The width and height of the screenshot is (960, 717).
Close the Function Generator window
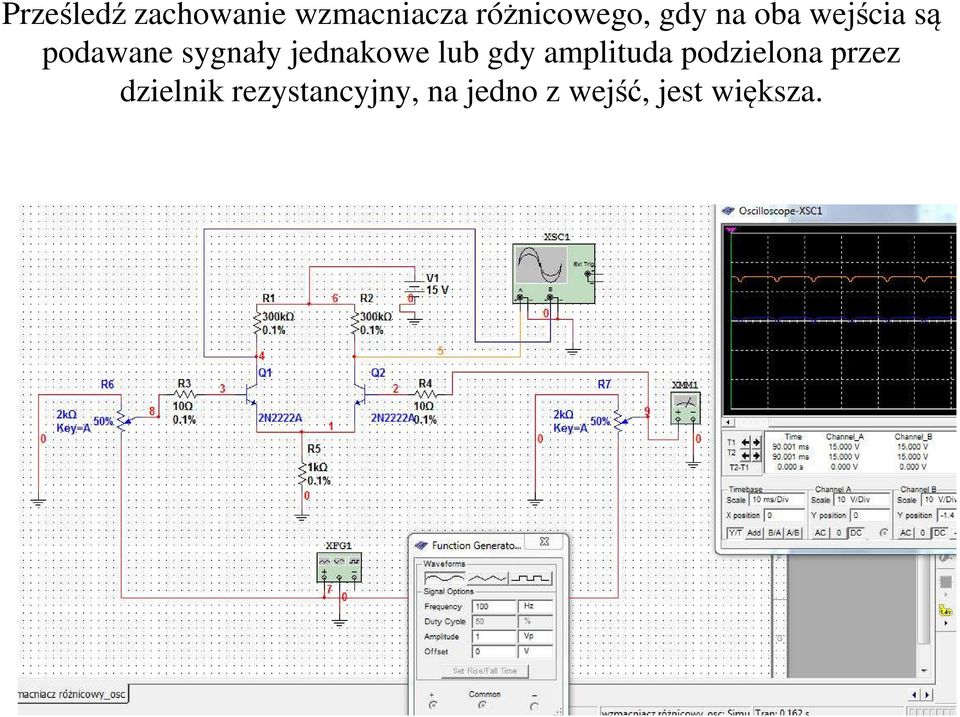(x=544, y=542)
